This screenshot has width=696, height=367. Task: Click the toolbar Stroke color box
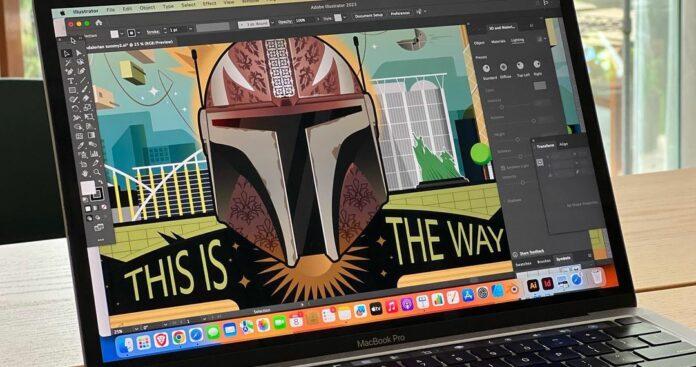pyautogui.click(x=97, y=194)
